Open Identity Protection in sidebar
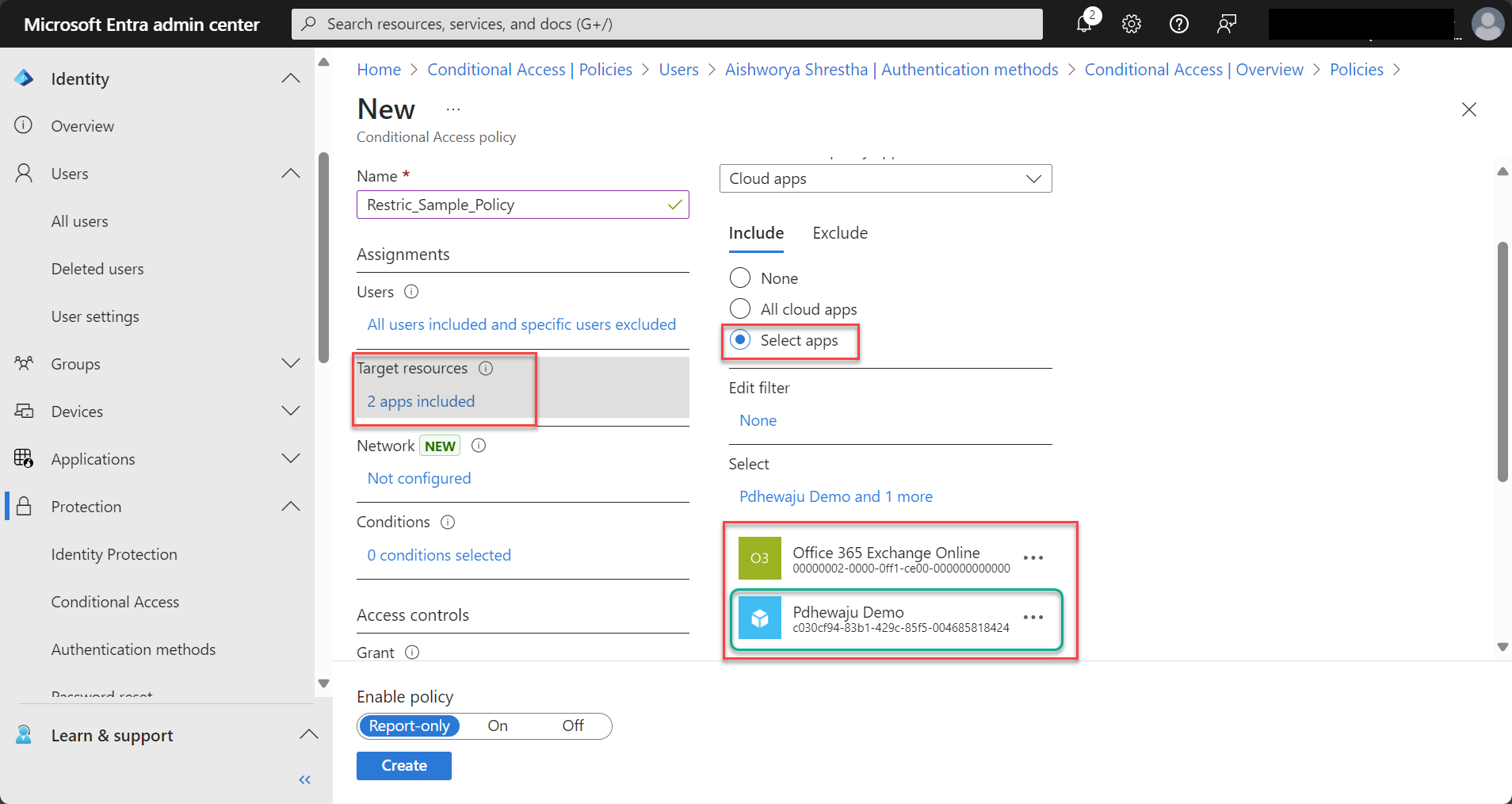The height and width of the screenshot is (804, 1512). point(114,554)
